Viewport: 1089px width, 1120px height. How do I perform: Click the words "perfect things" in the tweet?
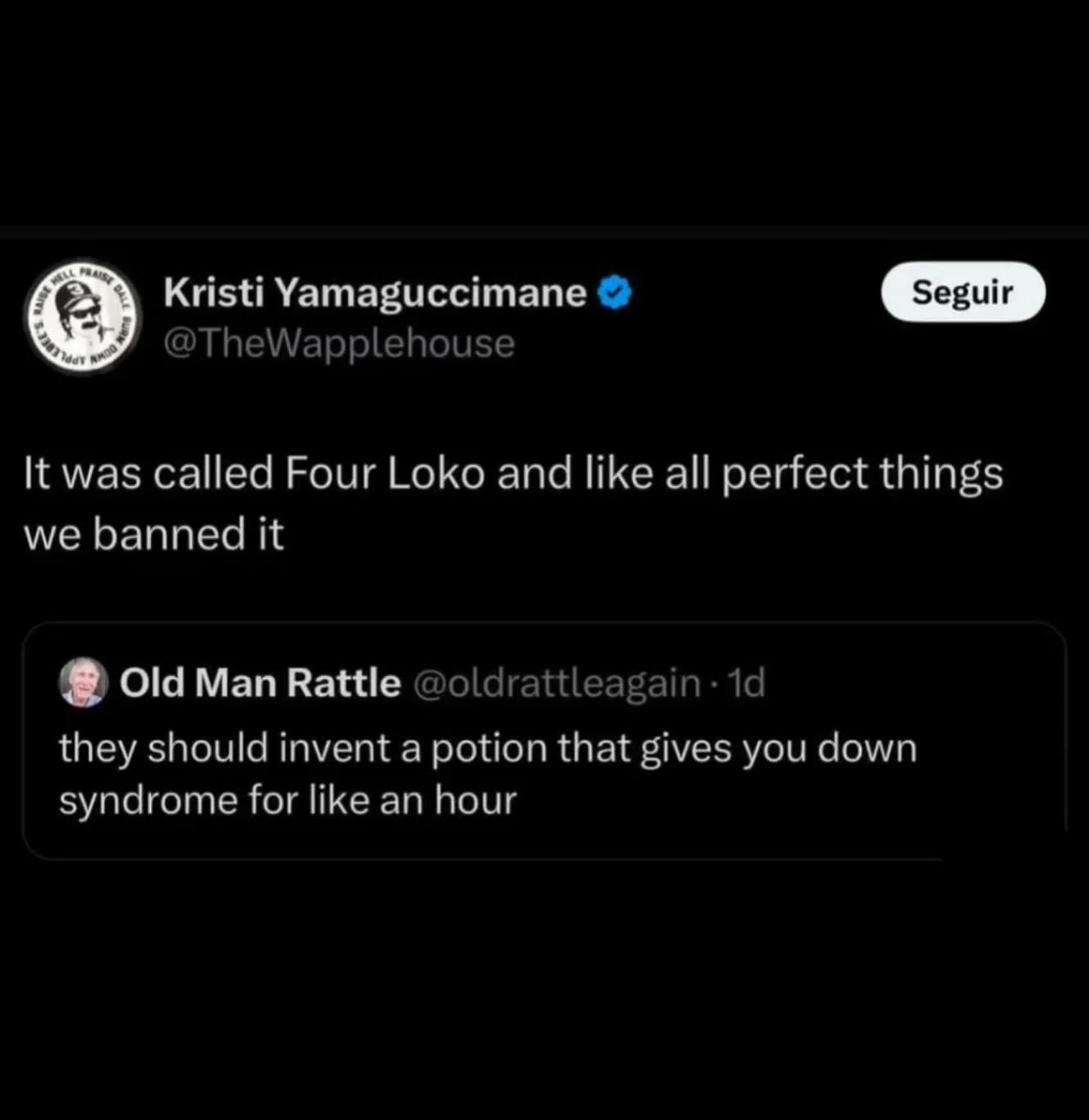pyautogui.click(x=862, y=474)
